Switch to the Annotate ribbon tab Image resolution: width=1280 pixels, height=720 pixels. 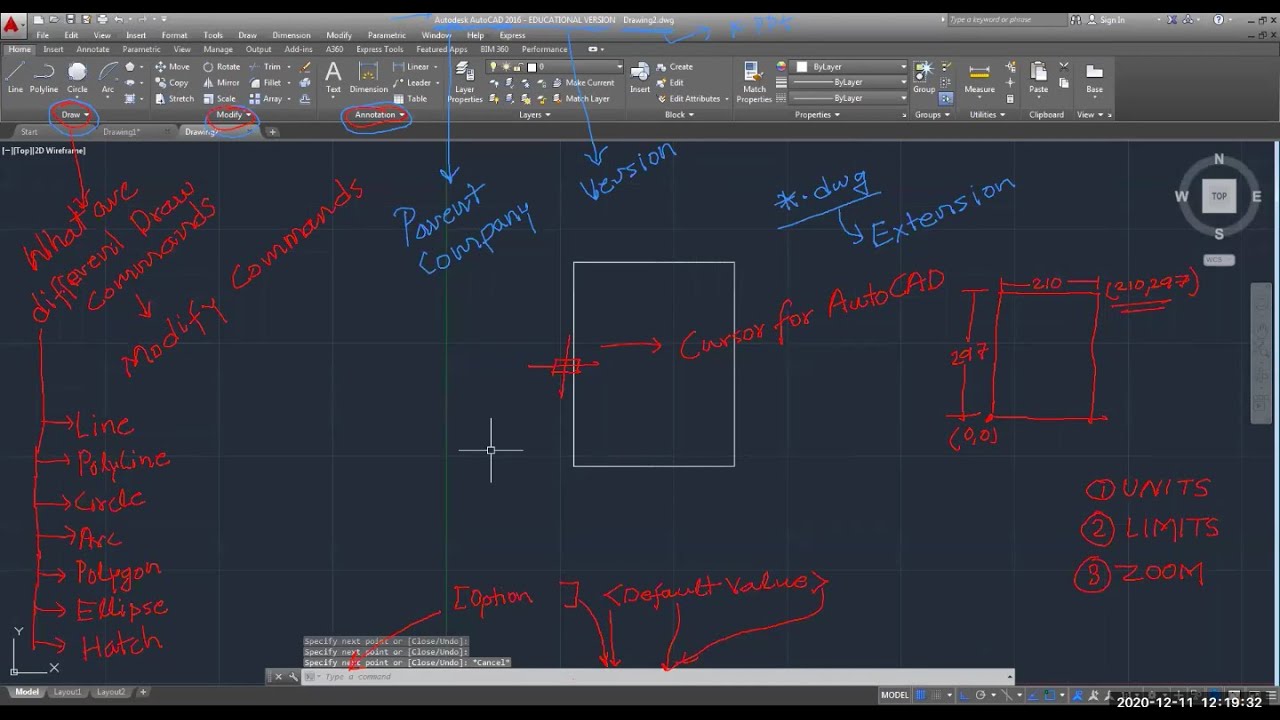point(93,49)
